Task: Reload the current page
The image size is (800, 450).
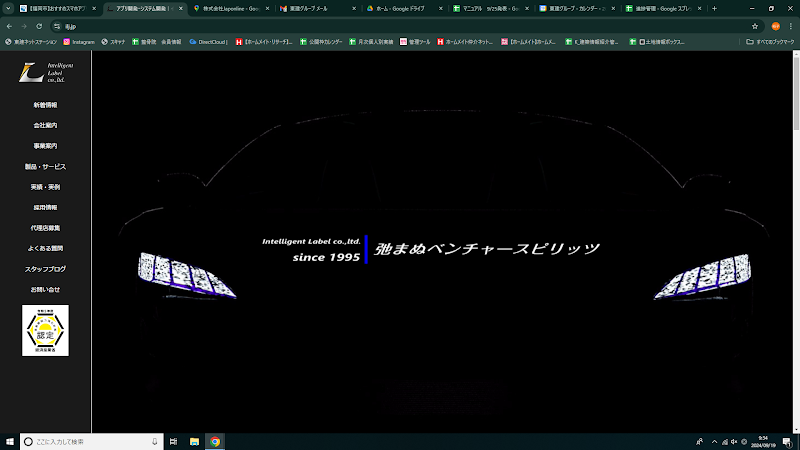Action: point(39,27)
